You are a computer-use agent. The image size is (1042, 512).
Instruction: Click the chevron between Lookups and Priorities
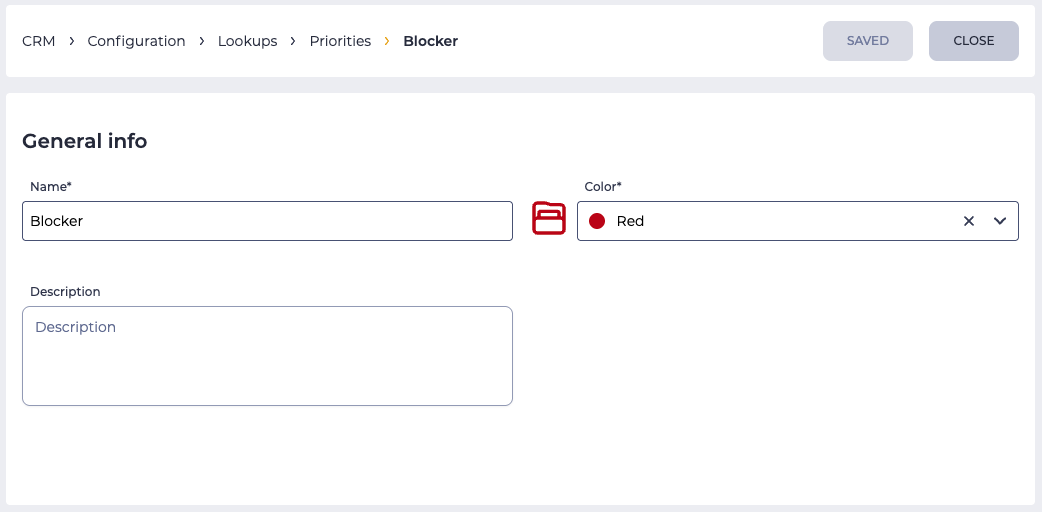[293, 41]
